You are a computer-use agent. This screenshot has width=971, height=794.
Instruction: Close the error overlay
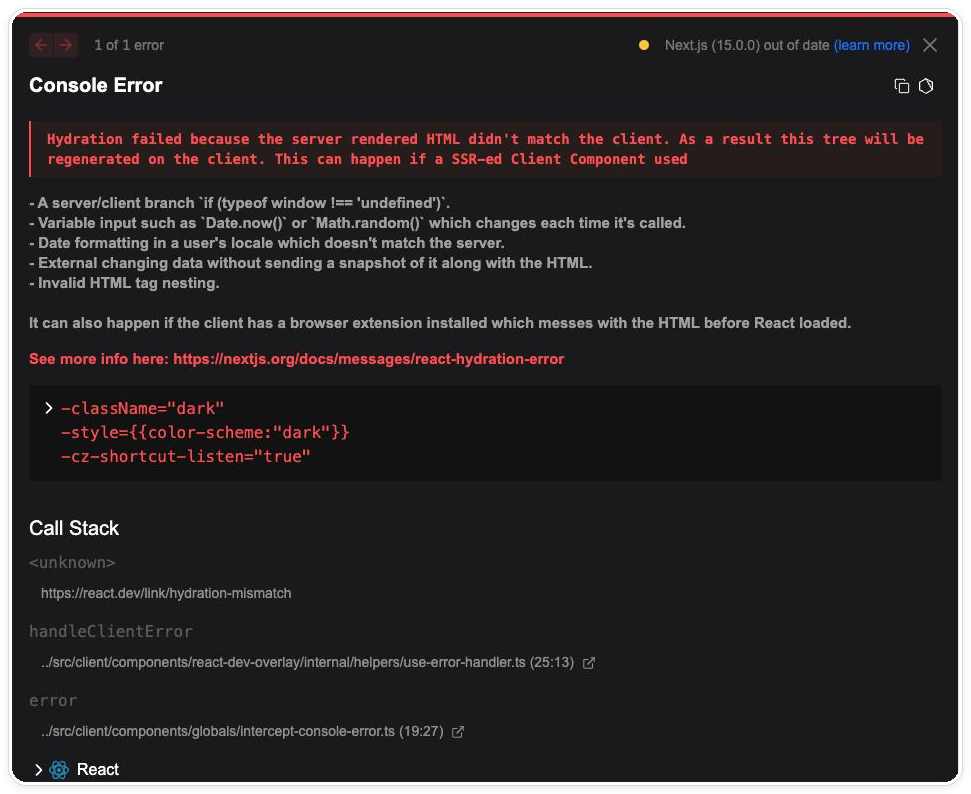tap(930, 45)
